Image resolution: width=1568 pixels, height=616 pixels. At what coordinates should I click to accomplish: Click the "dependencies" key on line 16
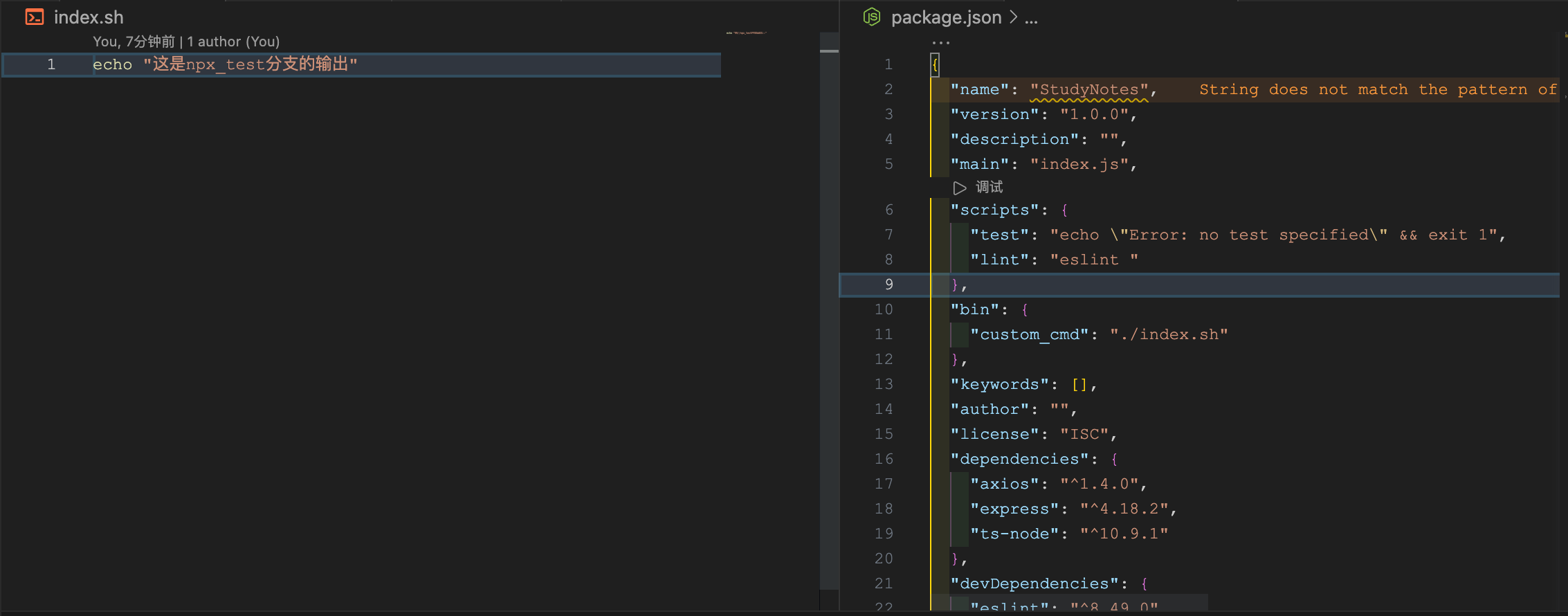click(1019, 459)
